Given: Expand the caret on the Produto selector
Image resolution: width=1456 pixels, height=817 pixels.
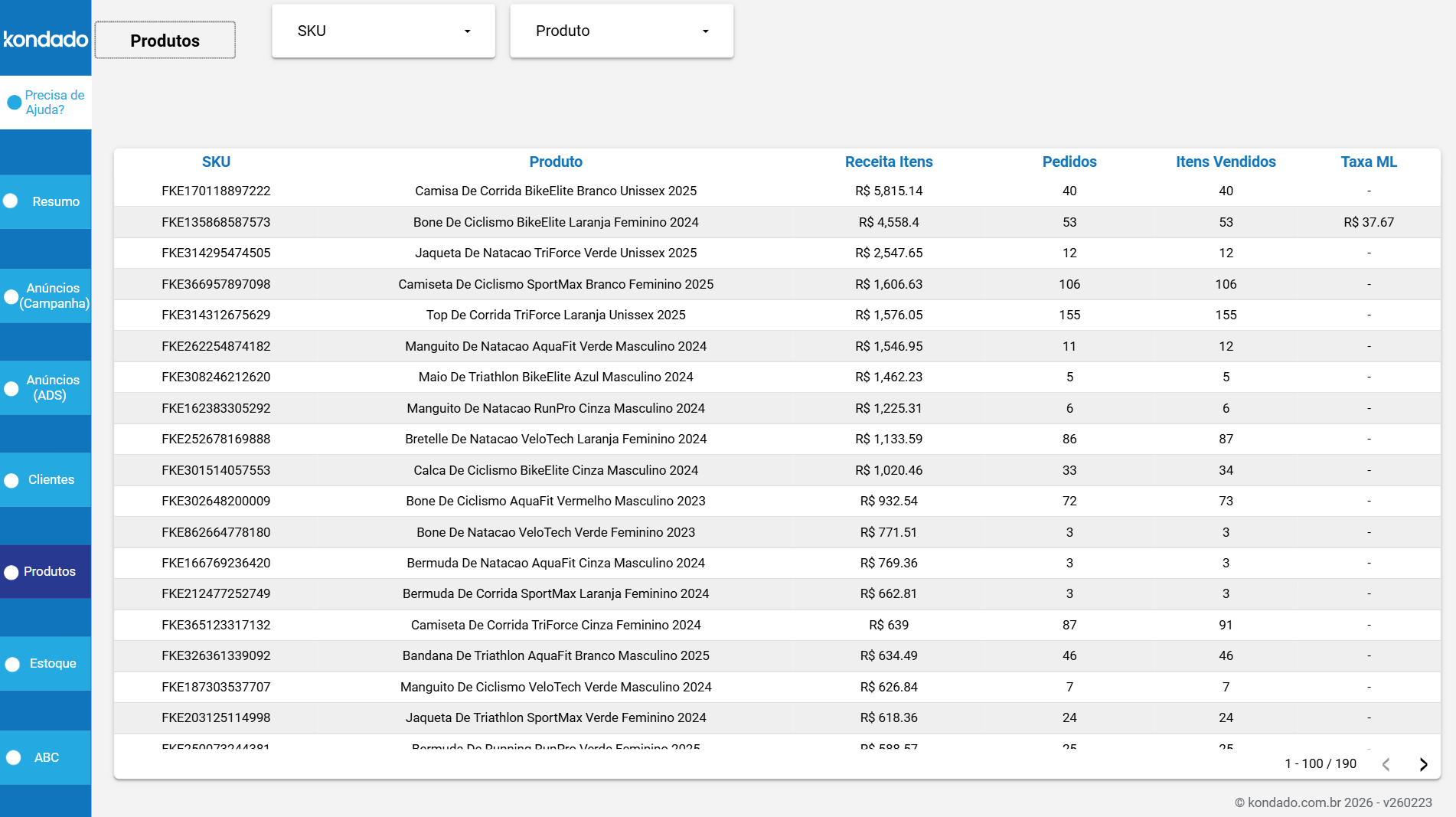Looking at the screenshot, I should coord(705,31).
